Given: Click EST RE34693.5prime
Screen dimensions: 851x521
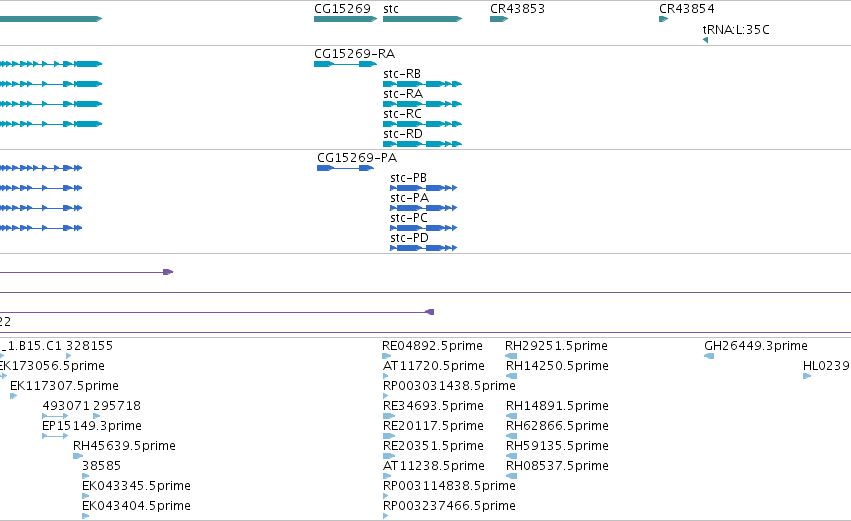Looking at the screenshot, I should tap(389, 416).
